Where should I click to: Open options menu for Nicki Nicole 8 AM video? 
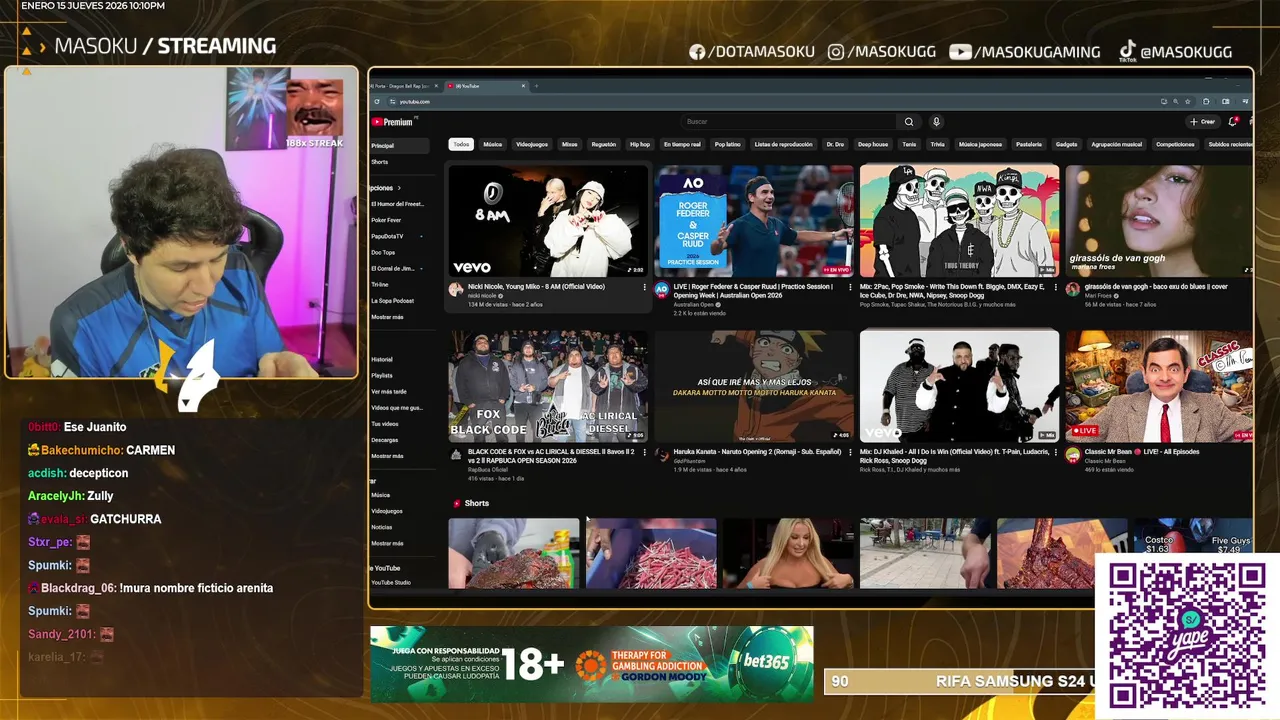point(644,287)
